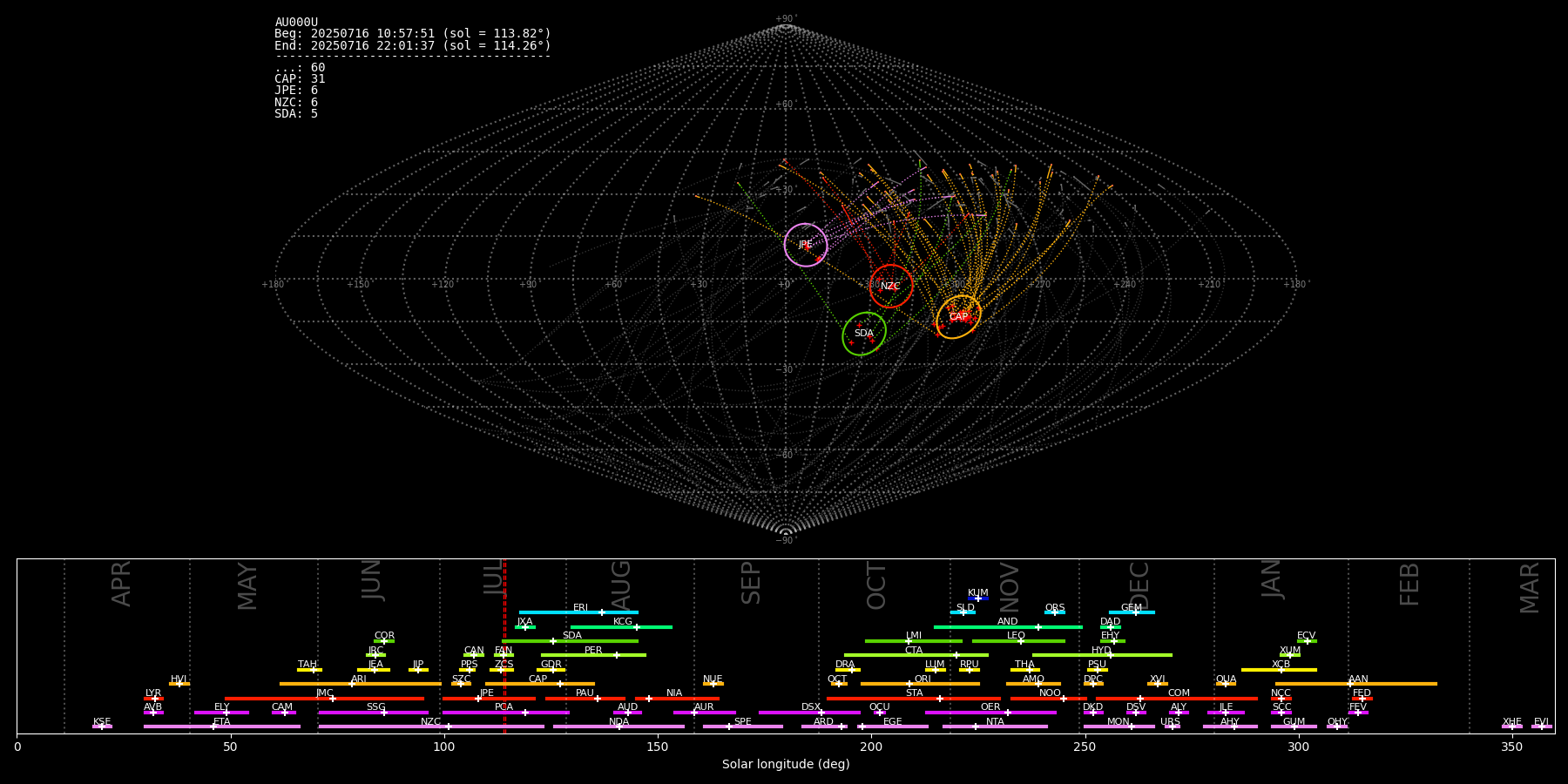The height and width of the screenshot is (784, 1568).
Task: Click the CTA shower bar
Action: pos(916,655)
